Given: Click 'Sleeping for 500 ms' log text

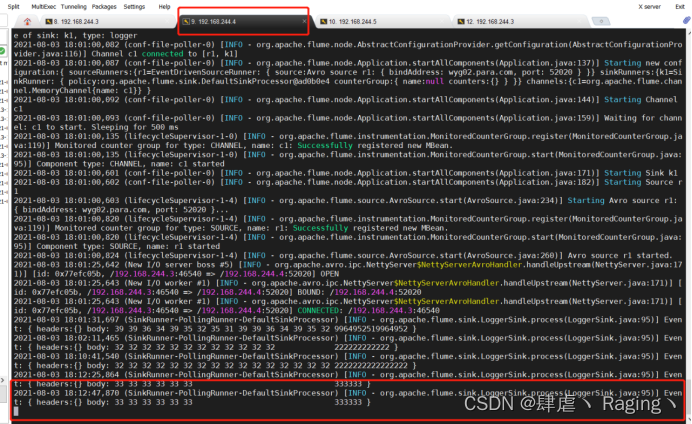Looking at the screenshot, I should tap(135, 127).
